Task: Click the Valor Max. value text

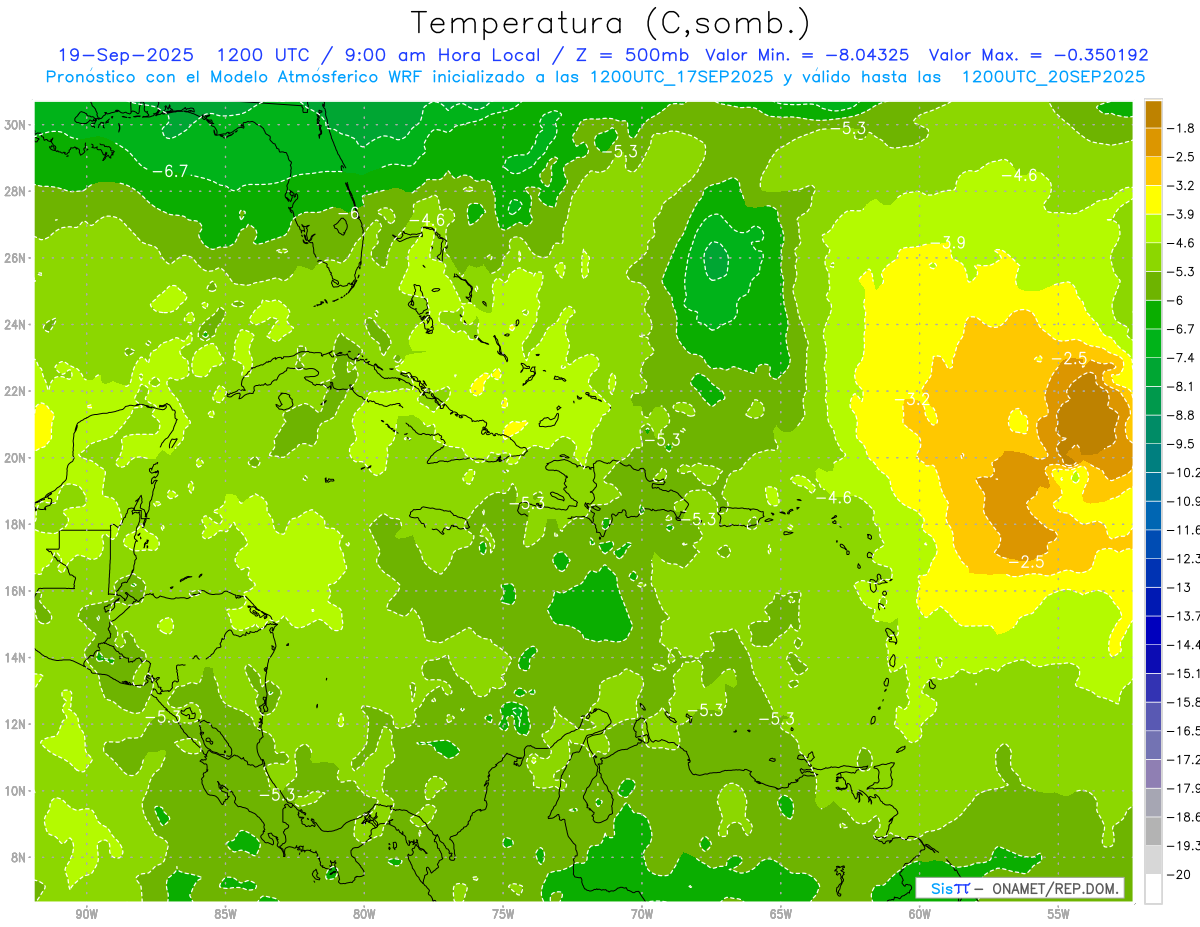Action: [x=1038, y=55]
